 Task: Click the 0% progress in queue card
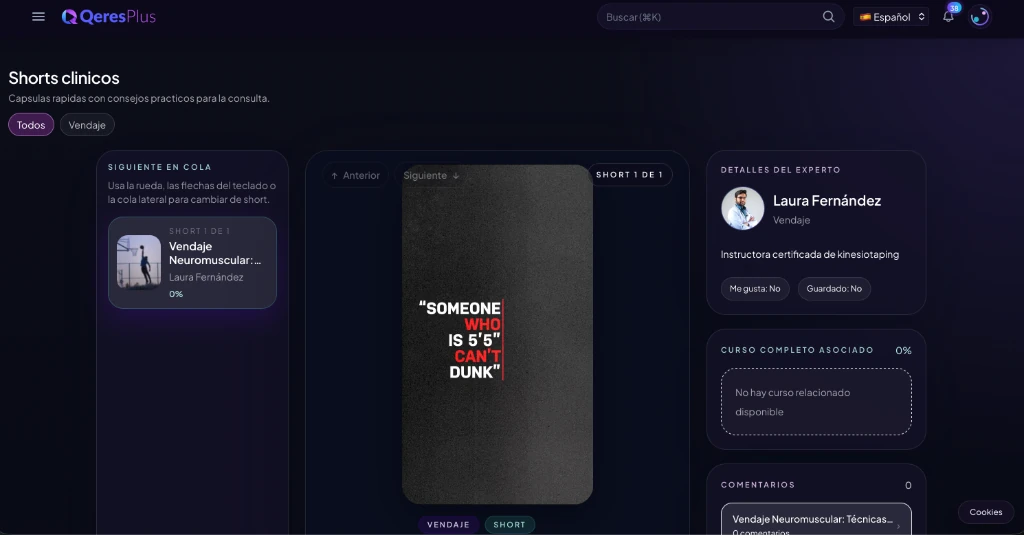click(176, 294)
